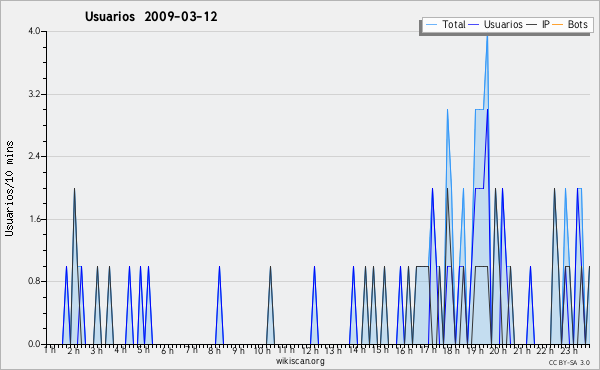Click the dark IP spike near 10 h
Viewport: 600px width, 370px height.
click(x=271, y=305)
